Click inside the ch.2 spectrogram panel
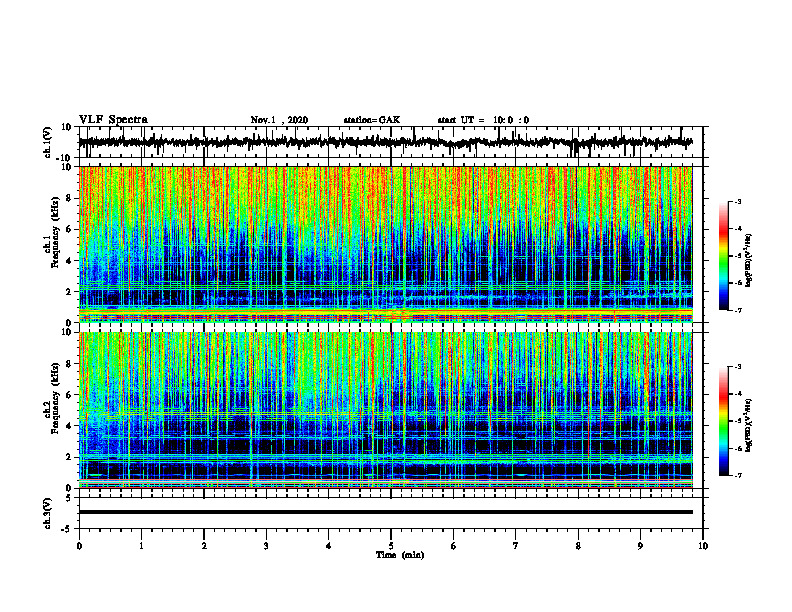The height and width of the screenshot is (612, 792). pyautogui.click(x=385, y=410)
